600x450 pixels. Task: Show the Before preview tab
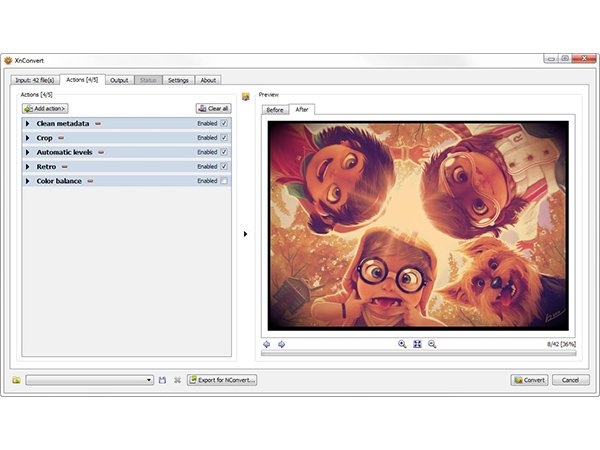274,110
